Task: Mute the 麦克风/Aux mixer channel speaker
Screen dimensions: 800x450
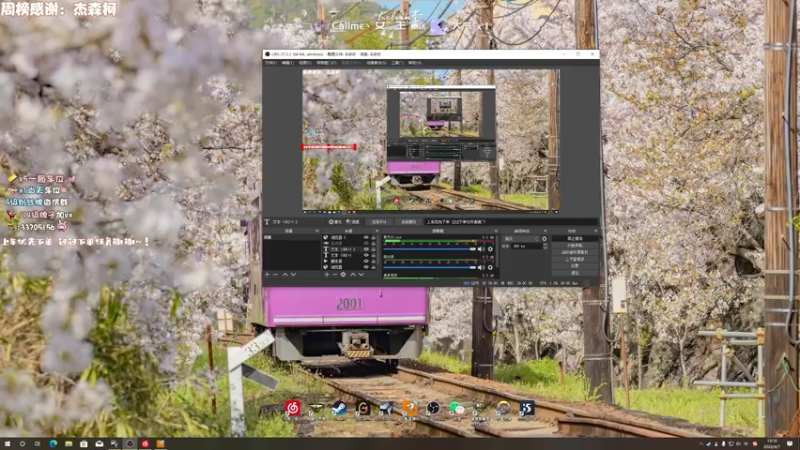Action: click(x=480, y=249)
